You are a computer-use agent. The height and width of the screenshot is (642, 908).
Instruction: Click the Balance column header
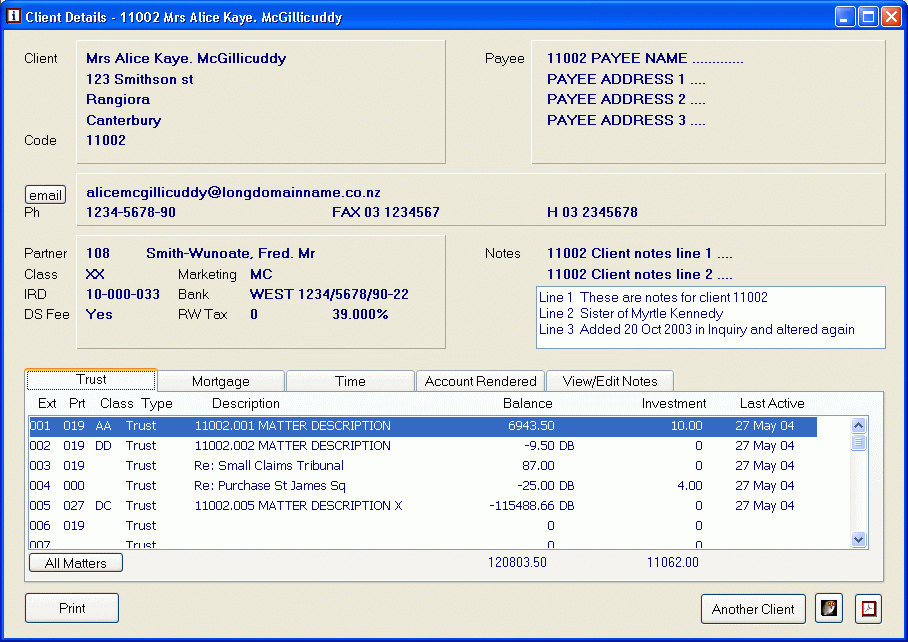(527, 404)
